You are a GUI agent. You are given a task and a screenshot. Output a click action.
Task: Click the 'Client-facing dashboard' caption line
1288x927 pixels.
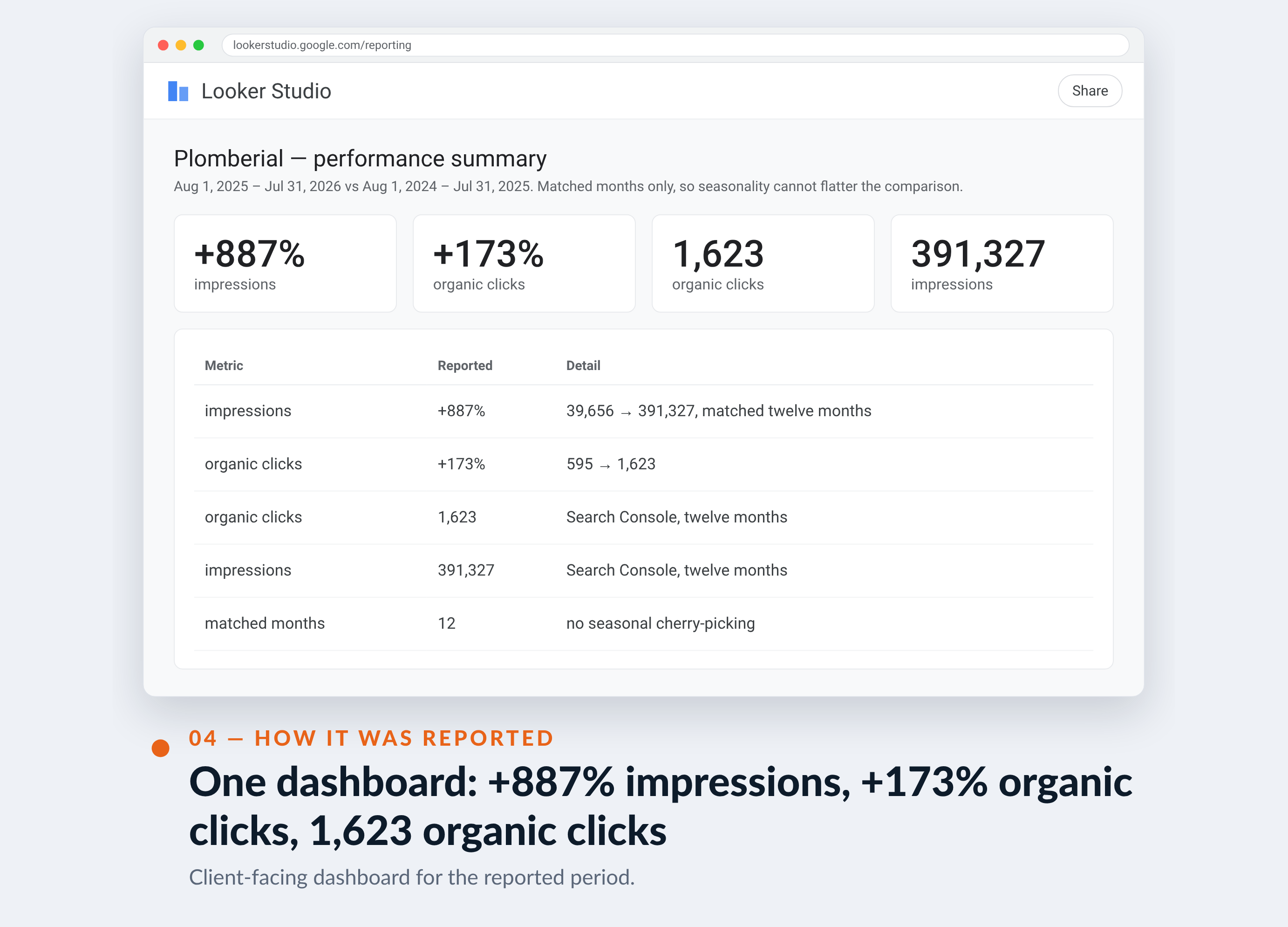tap(412, 878)
